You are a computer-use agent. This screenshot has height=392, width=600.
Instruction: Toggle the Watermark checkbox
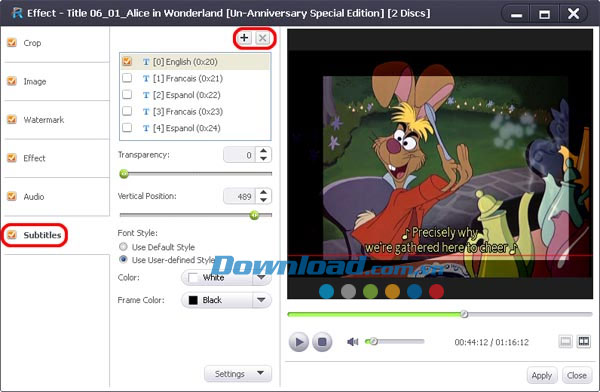12,119
